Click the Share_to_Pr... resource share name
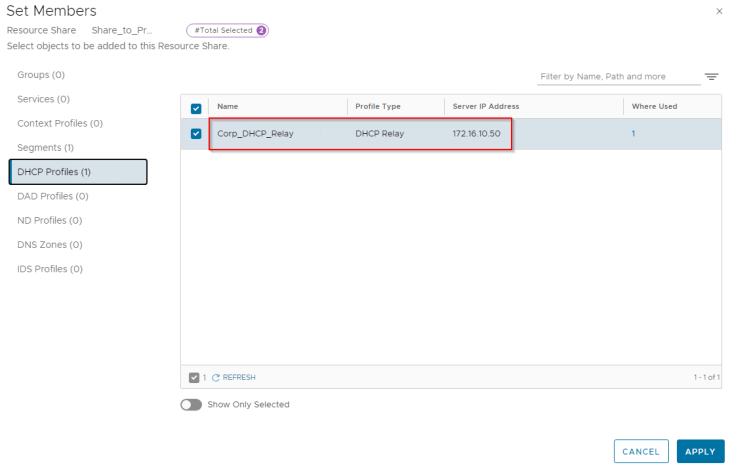 pyautogui.click(x=122, y=30)
